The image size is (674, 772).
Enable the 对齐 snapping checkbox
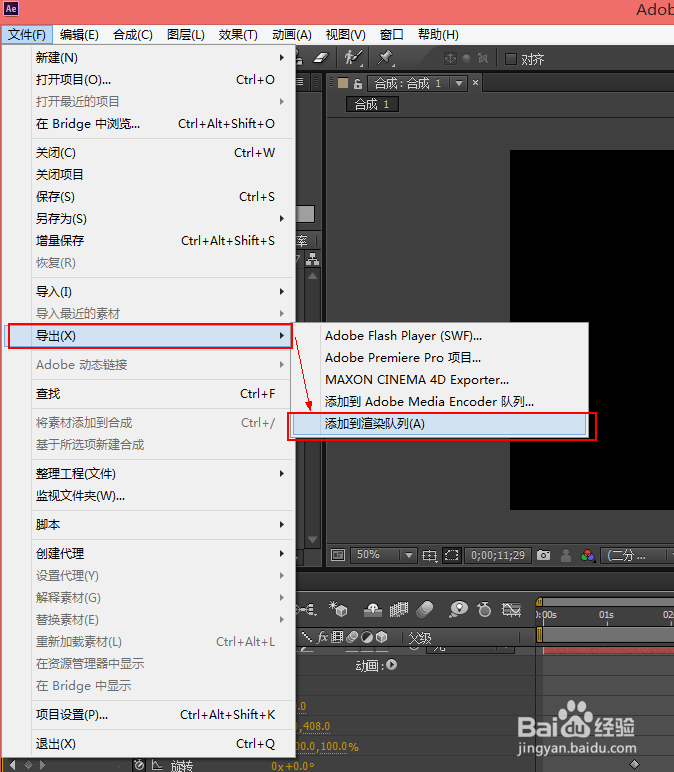click(511, 59)
